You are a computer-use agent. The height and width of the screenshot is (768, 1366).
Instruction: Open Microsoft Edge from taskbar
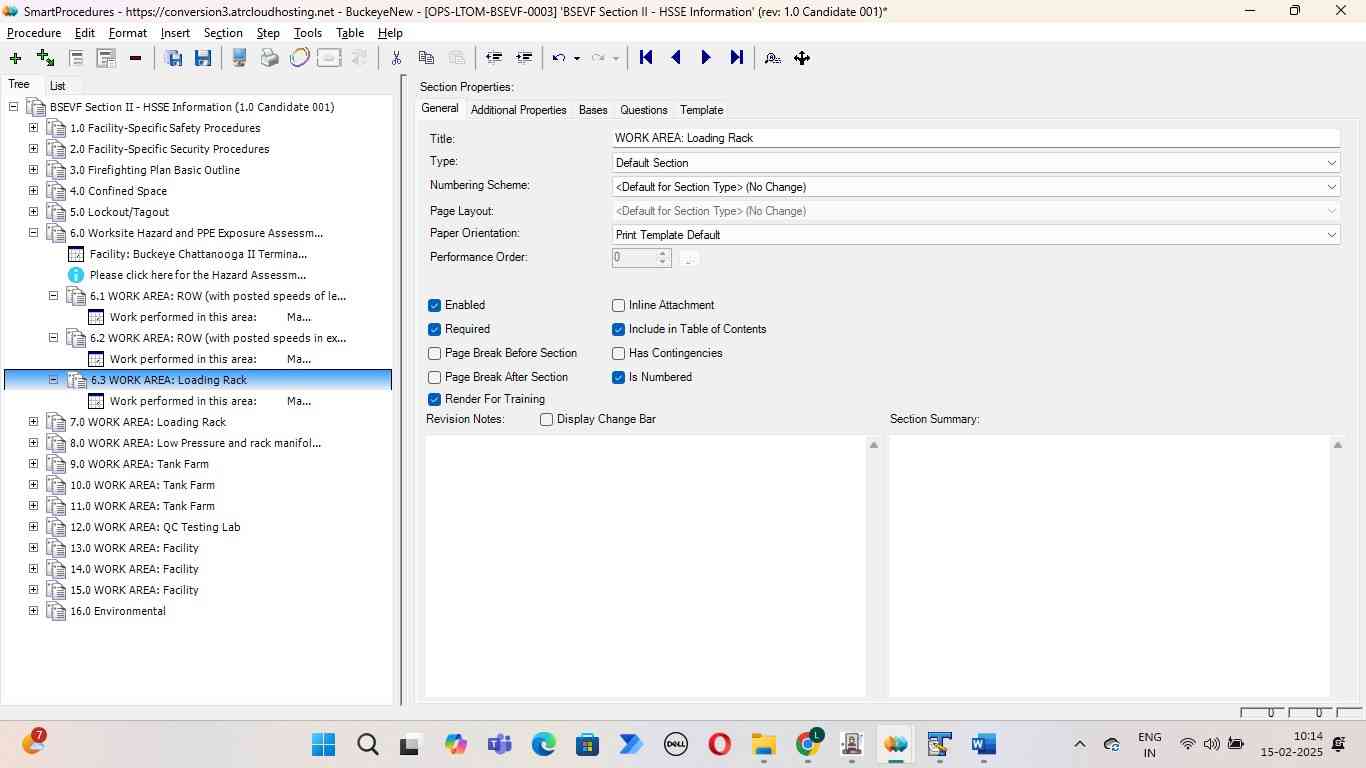point(543,745)
